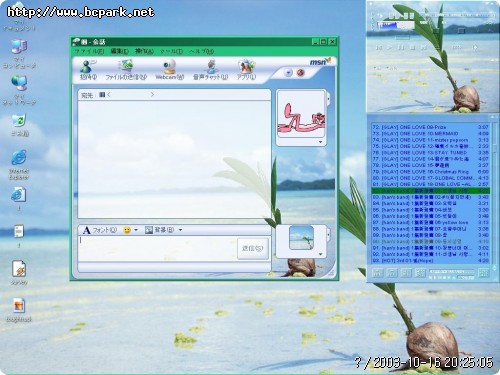Image resolution: width=500 pixels, height=375 pixels.
Task: Open My Network Places desktop icon
Action: (x=19, y=90)
